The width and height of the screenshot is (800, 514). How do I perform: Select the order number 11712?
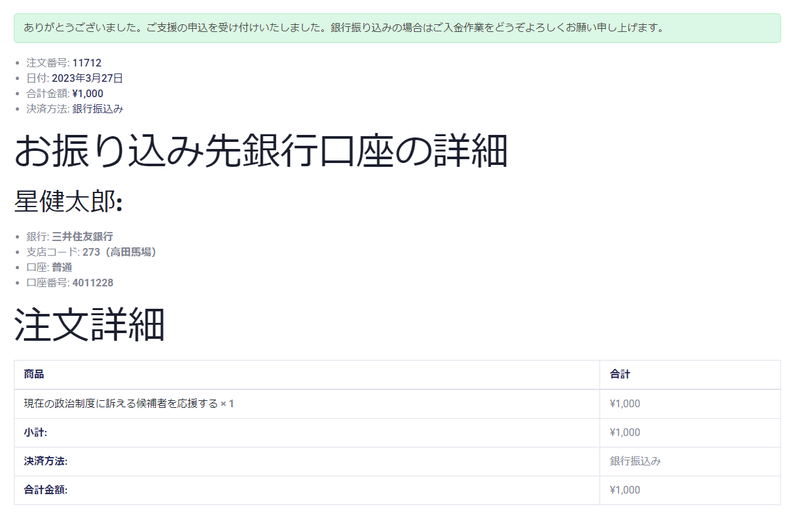click(87, 63)
